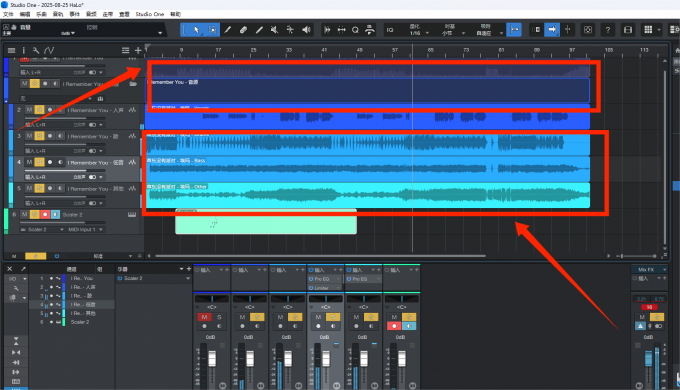This screenshot has width=680, height=390.
Task: Select the green Scaler 2 MIDI clip
Action: tap(266, 222)
